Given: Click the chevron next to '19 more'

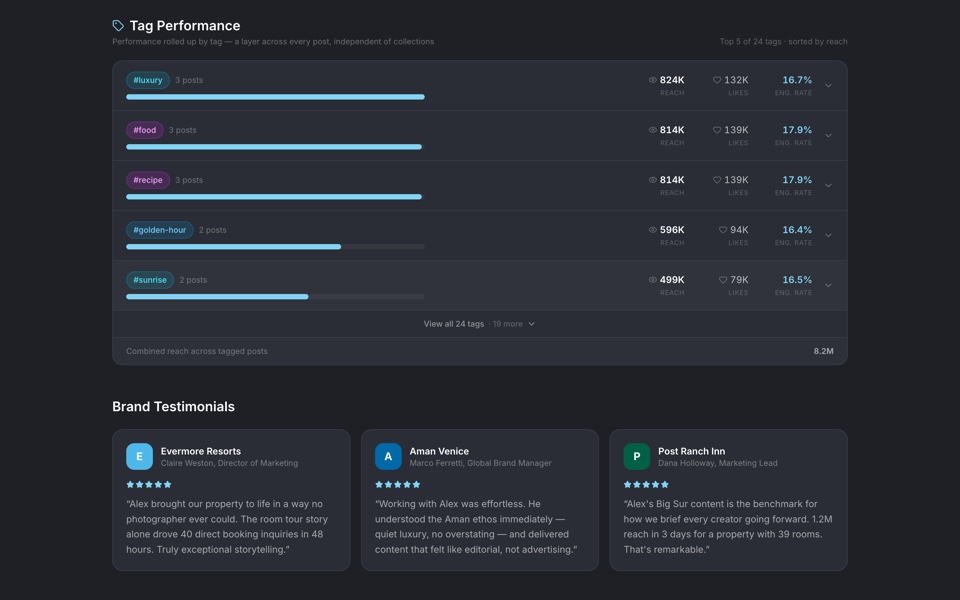Looking at the screenshot, I should pos(531,324).
